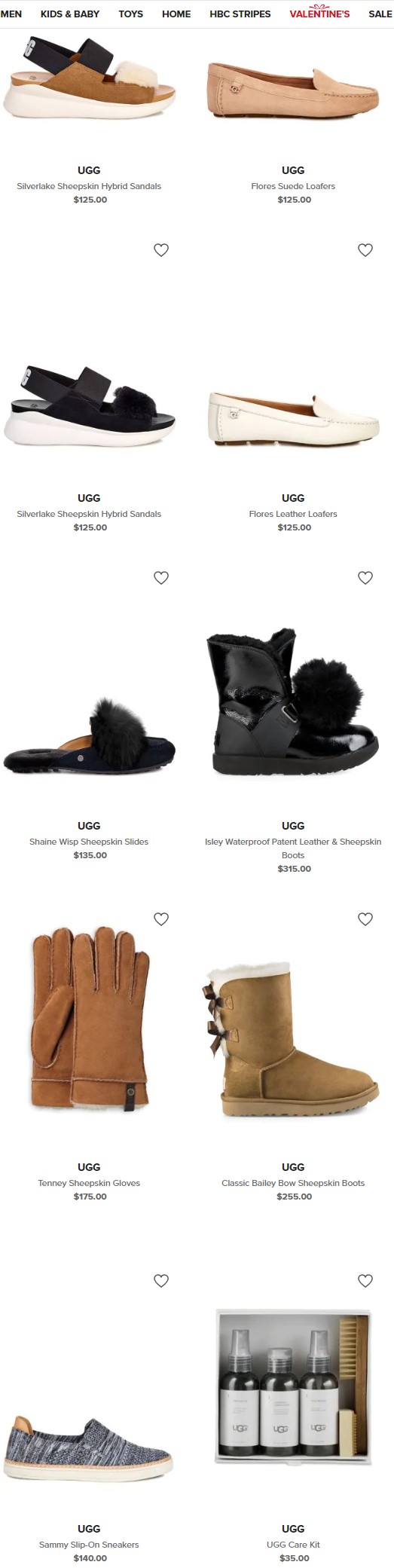Save Tenney Sheepskin Gloves with heart icon
Screen dimensions: 394x1568
[x=161, y=918]
